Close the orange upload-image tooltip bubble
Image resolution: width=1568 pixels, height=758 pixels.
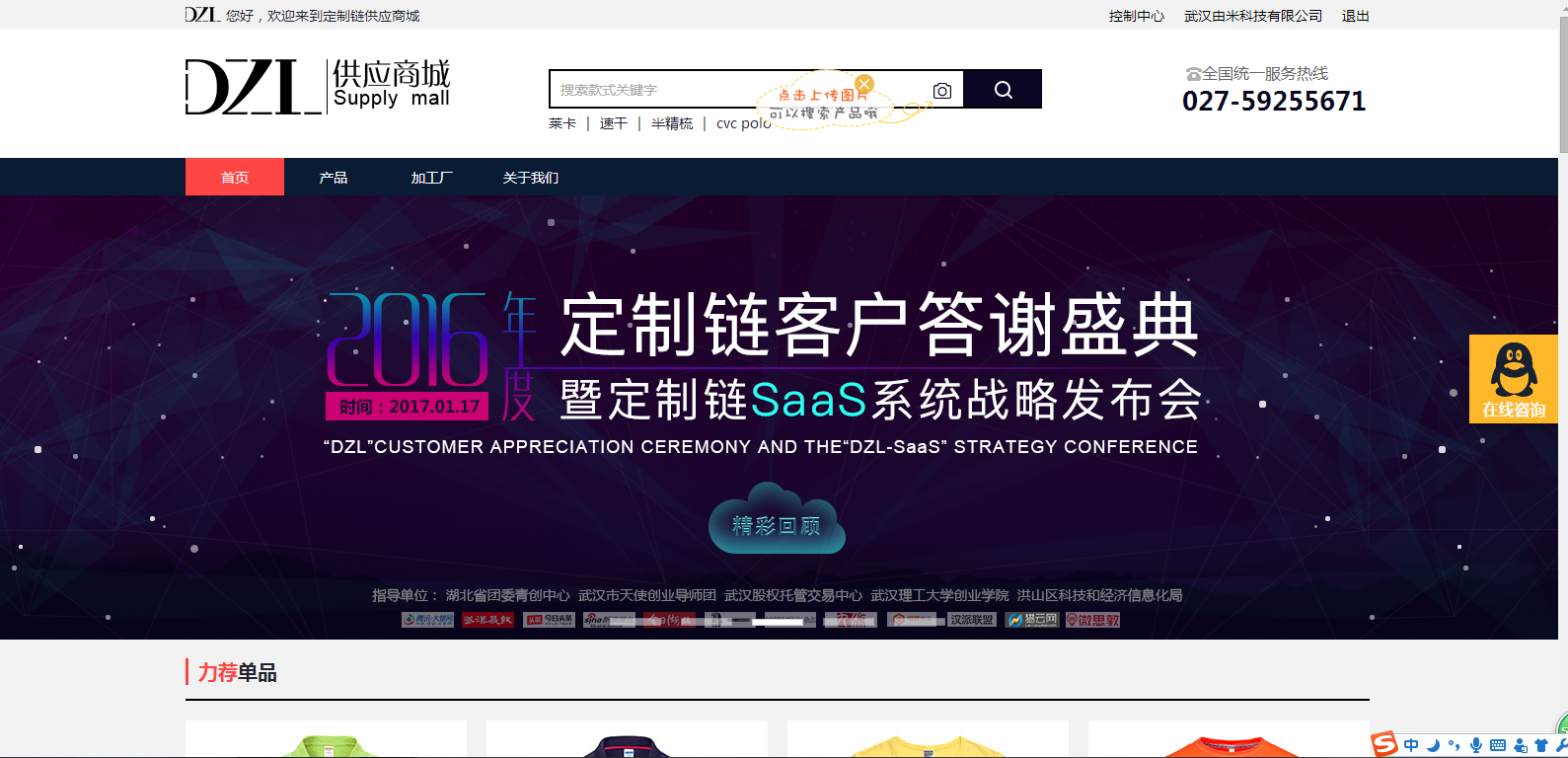[864, 84]
